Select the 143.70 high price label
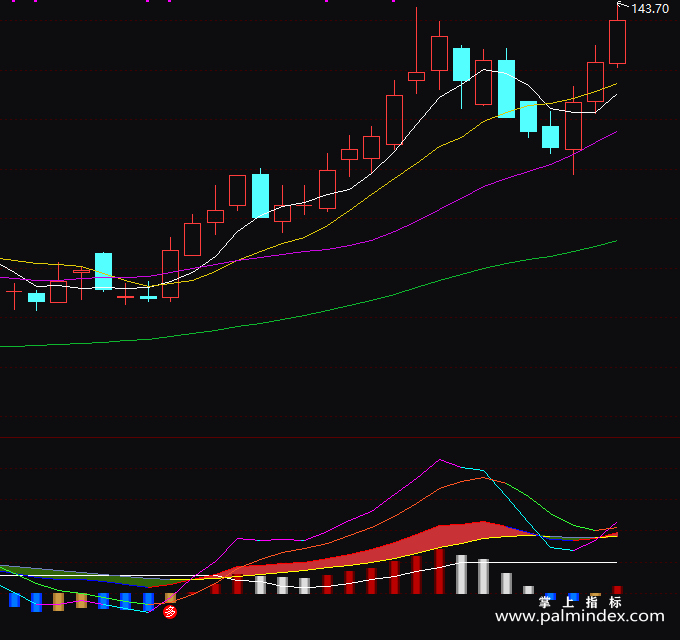Image resolution: width=680 pixels, height=640 pixels. (x=650, y=9)
